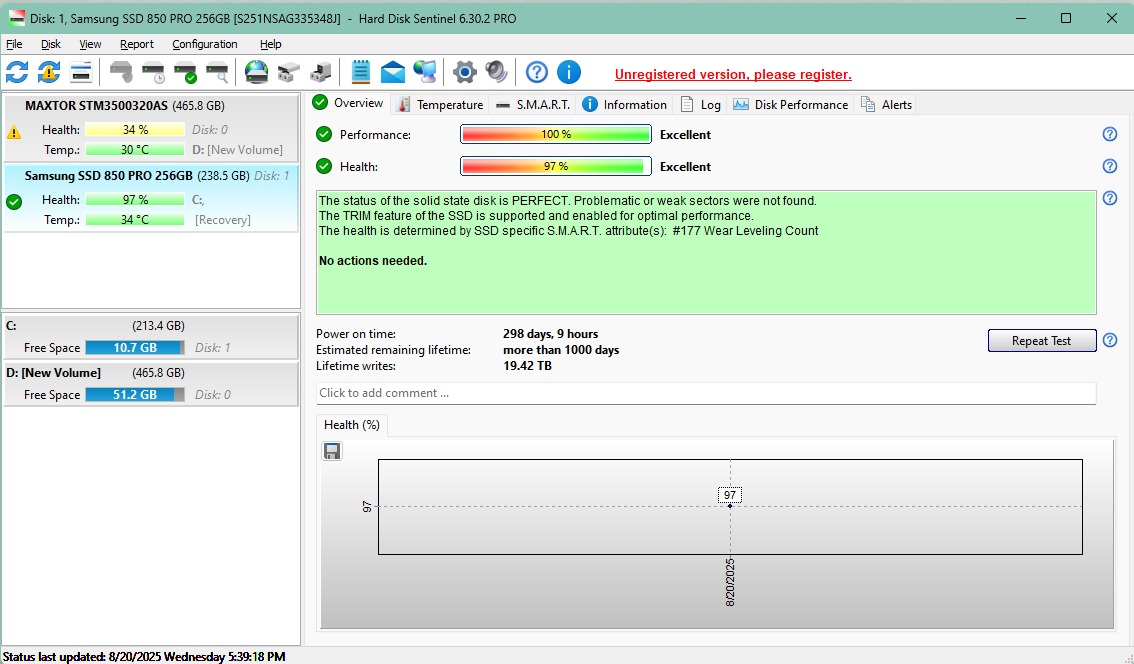1134x664 pixels.
Task: Click the Performance 100 % bar
Action: pyautogui.click(x=555, y=135)
